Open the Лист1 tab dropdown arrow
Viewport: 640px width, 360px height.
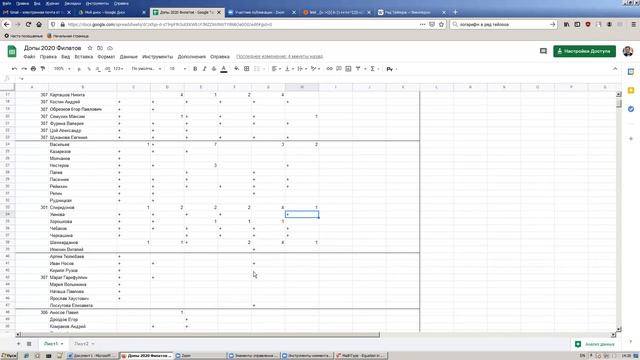point(62,344)
